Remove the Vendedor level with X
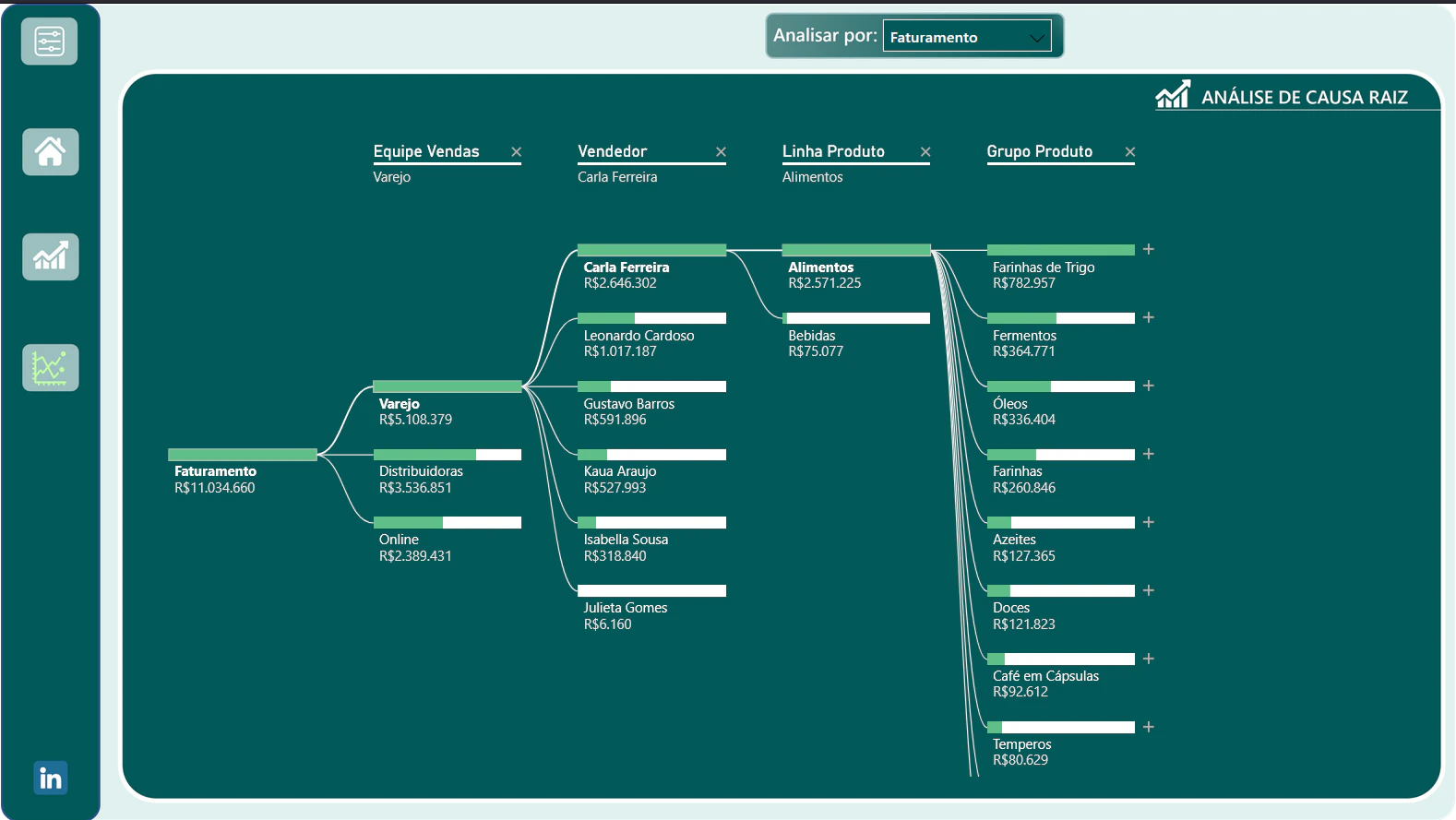Screen dimensions: 1456x820 click(722, 152)
